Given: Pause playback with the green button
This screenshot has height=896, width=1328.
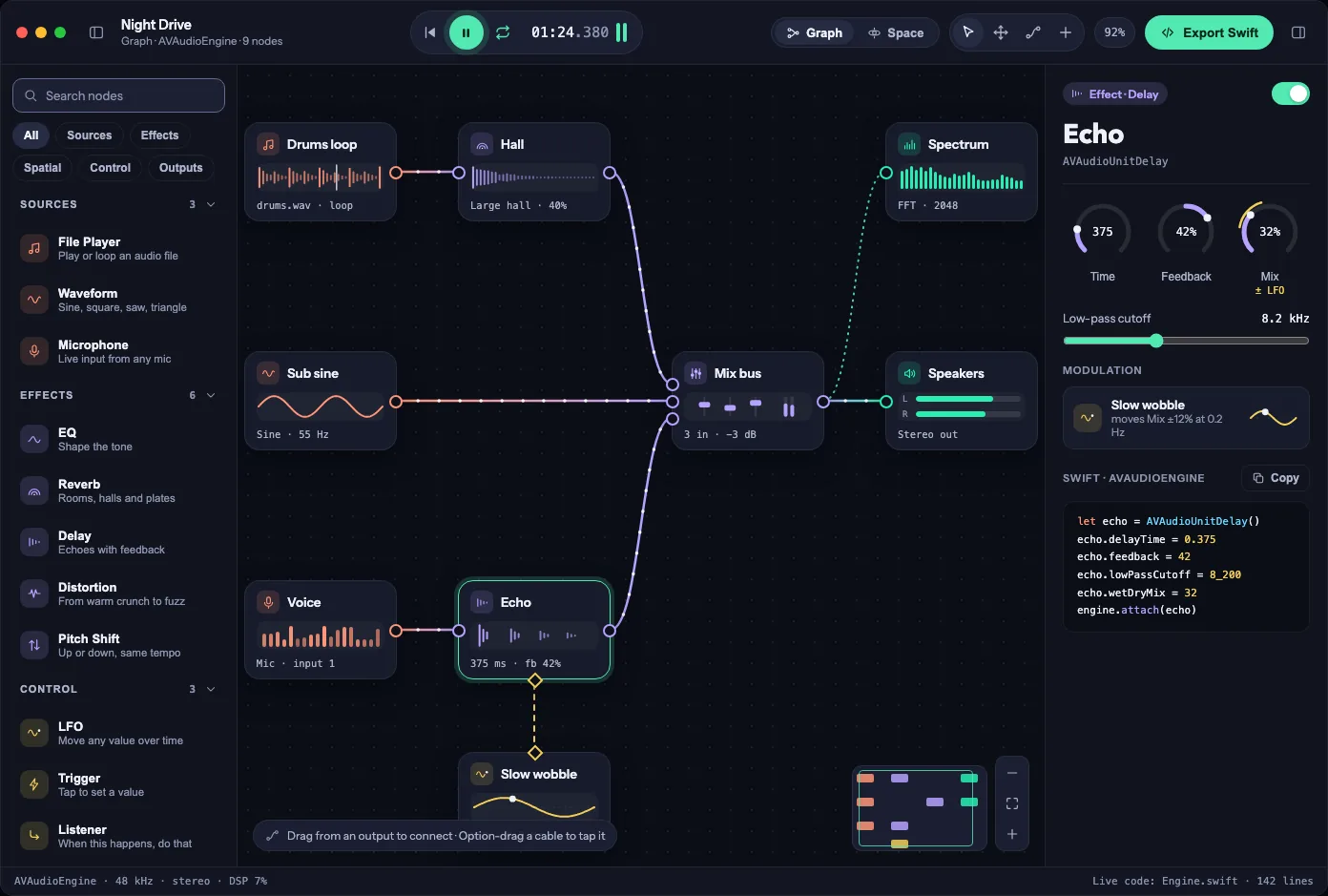Looking at the screenshot, I should 467,32.
